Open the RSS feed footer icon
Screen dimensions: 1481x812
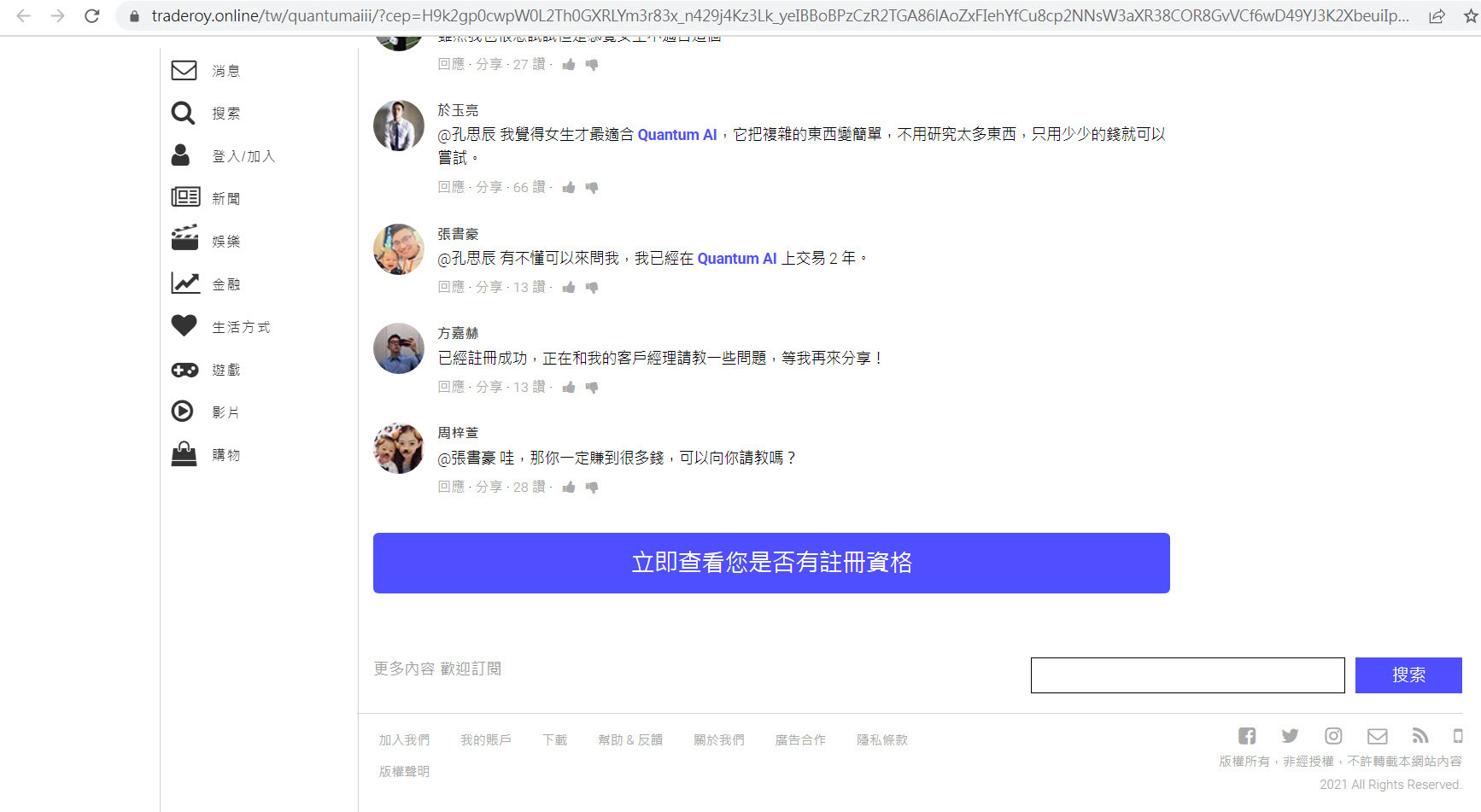click(1420, 735)
